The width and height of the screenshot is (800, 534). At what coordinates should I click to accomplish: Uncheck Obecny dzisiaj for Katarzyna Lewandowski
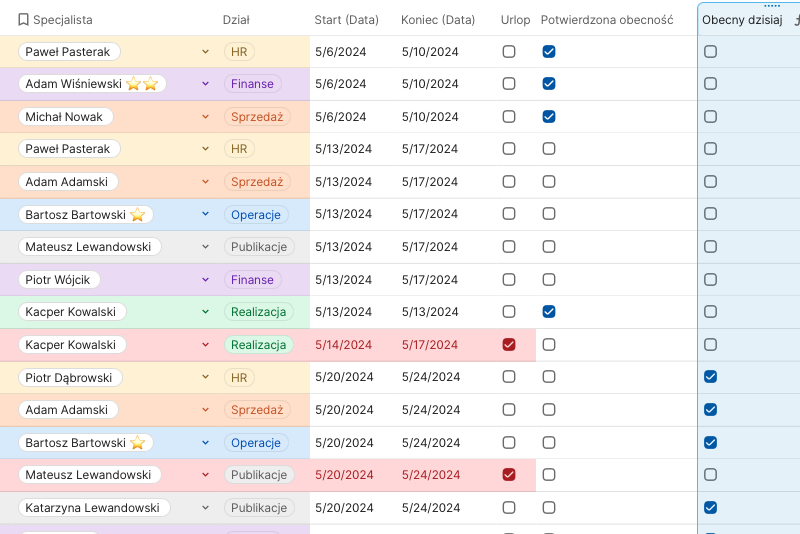710,507
